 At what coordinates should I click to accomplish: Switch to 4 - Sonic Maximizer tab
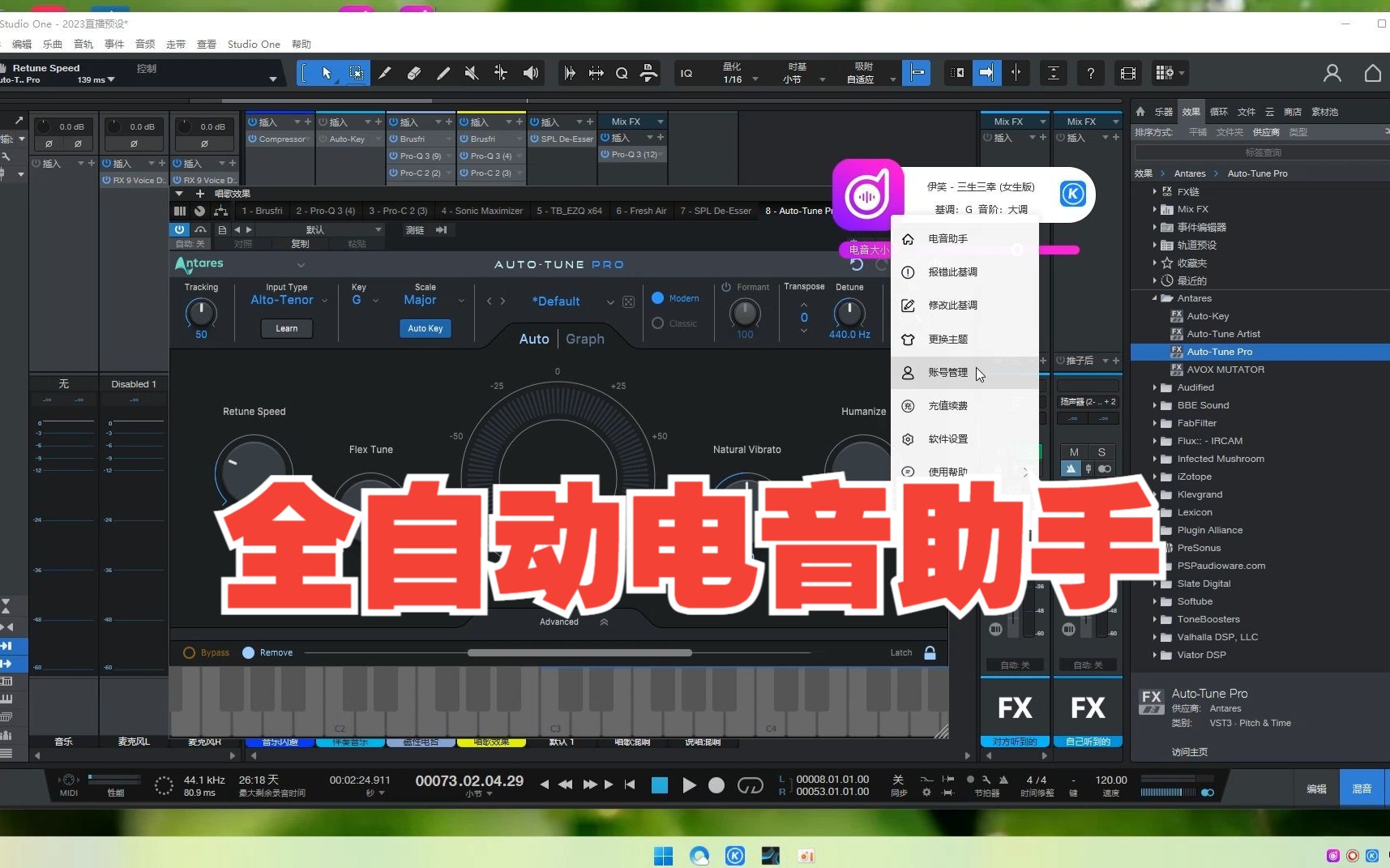click(x=482, y=211)
